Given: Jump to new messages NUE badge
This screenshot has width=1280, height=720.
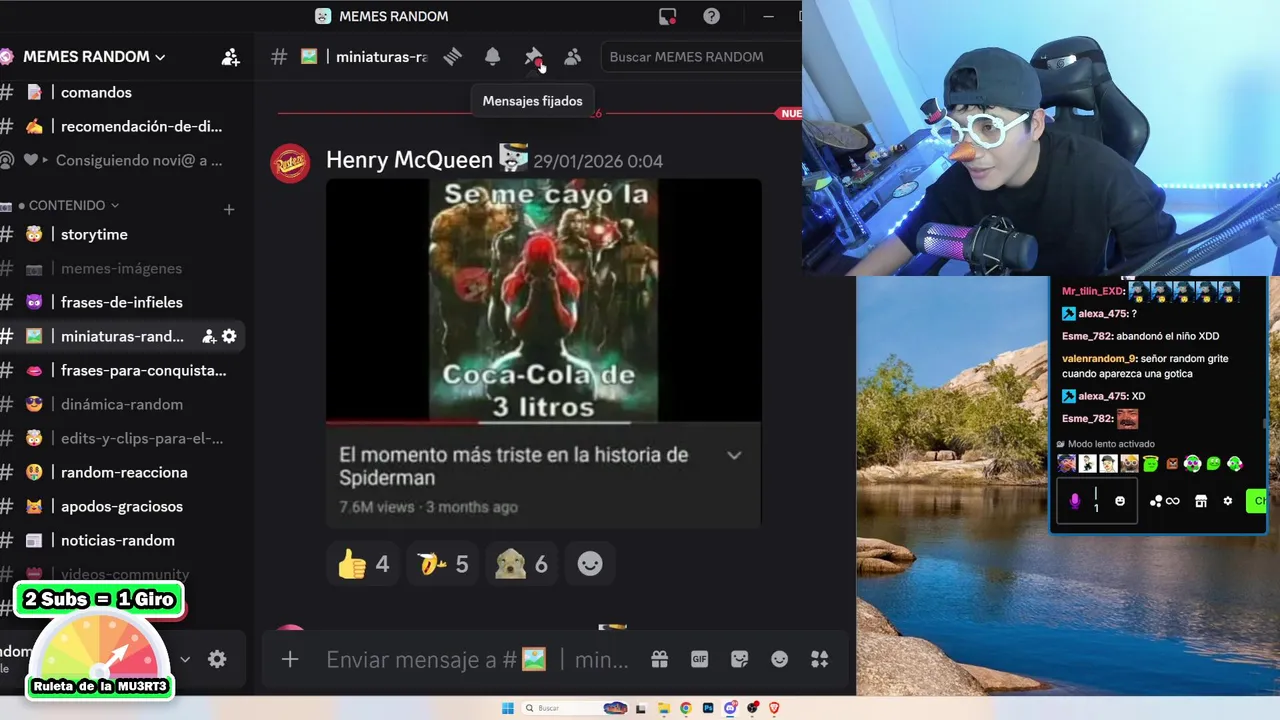Looking at the screenshot, I should point(789,114).
